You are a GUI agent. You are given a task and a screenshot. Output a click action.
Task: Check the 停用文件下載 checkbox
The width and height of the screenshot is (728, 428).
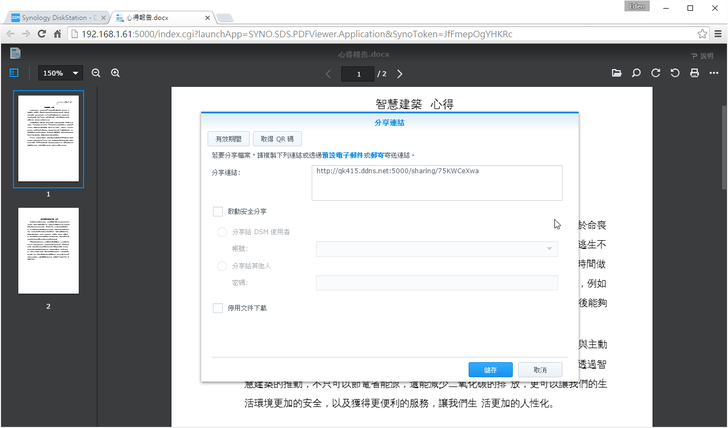pos(218,308)
